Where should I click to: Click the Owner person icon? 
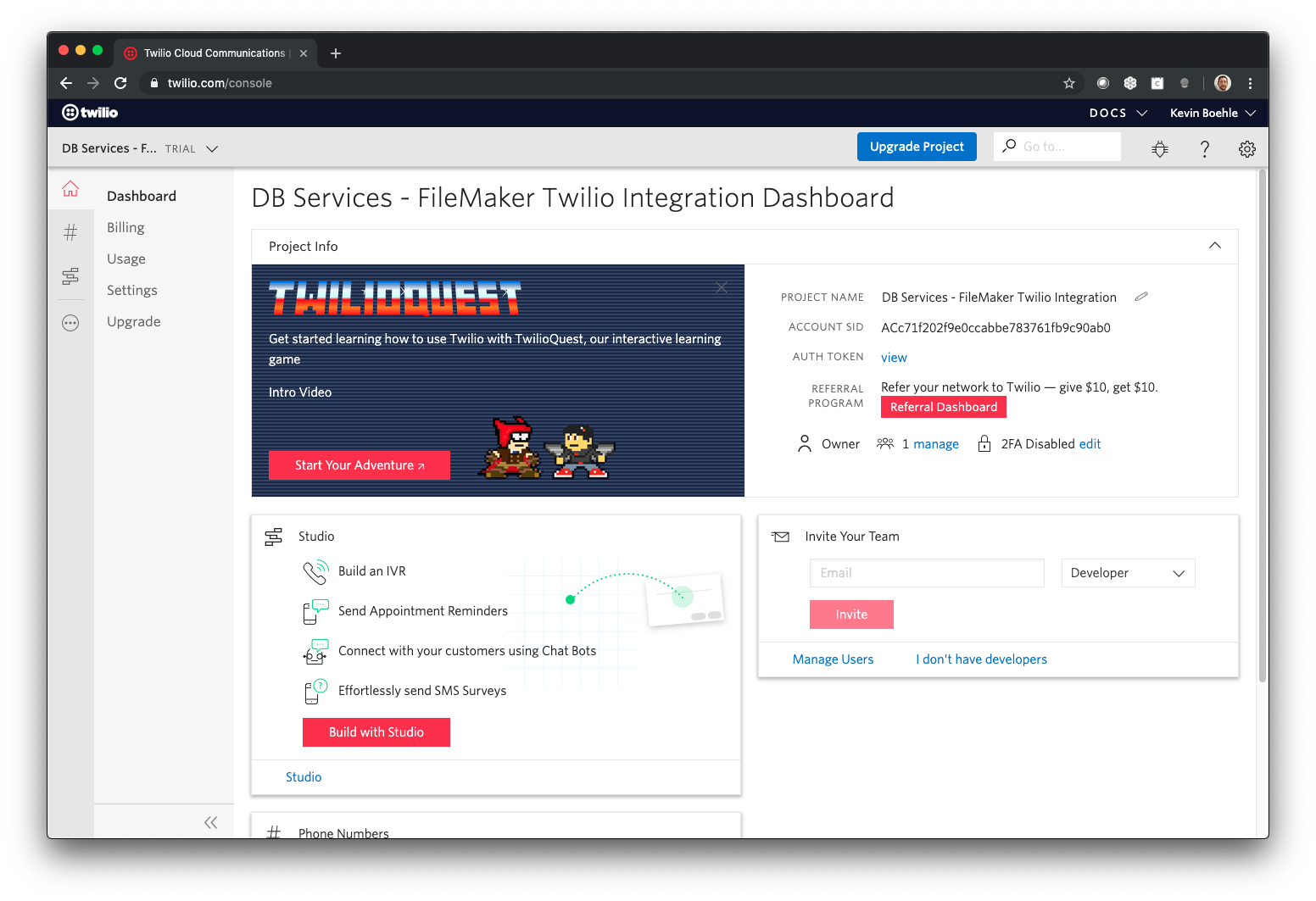[804, 443]
